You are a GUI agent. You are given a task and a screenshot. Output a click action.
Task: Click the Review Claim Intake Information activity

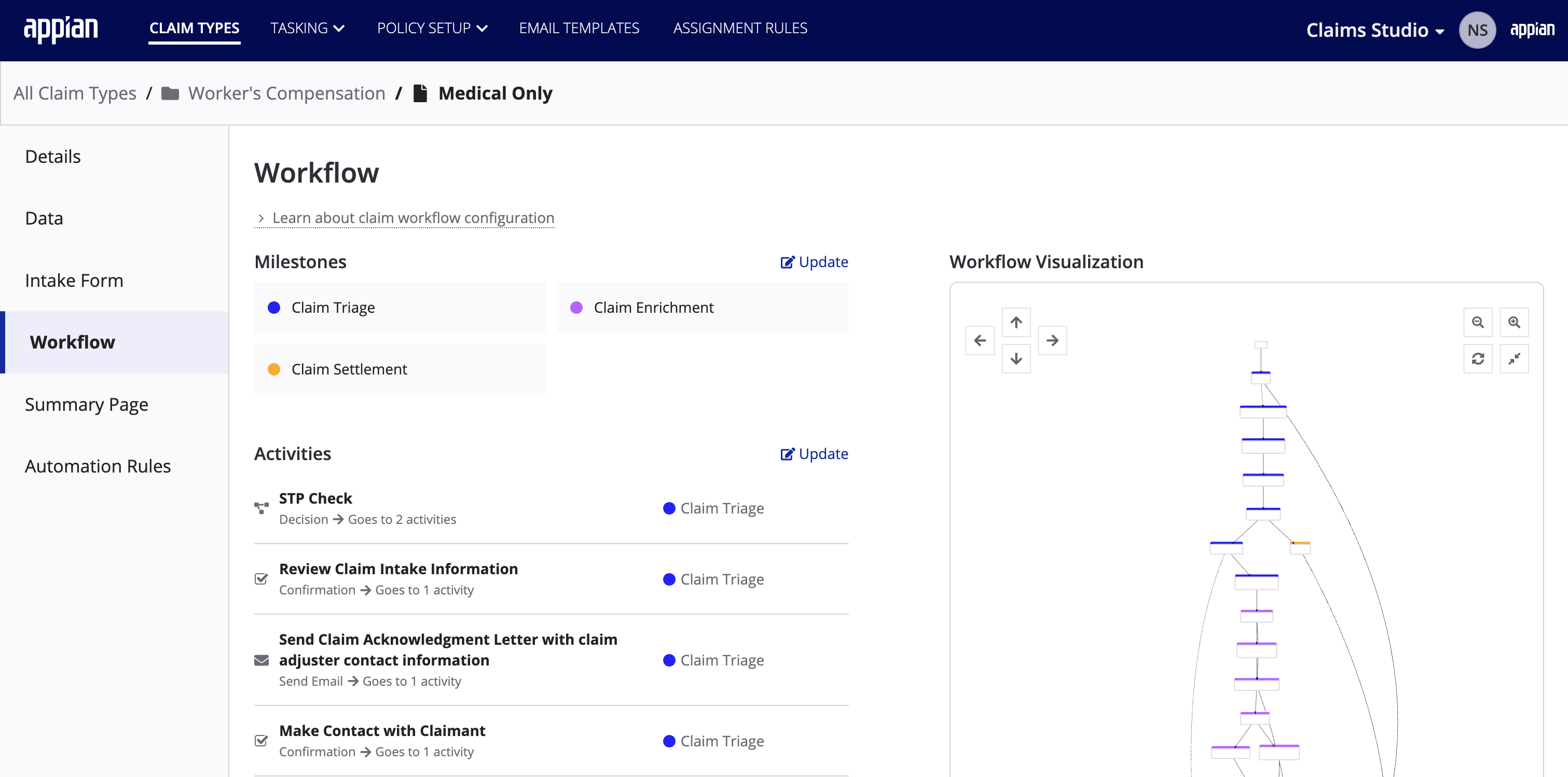tap(398, 569)
